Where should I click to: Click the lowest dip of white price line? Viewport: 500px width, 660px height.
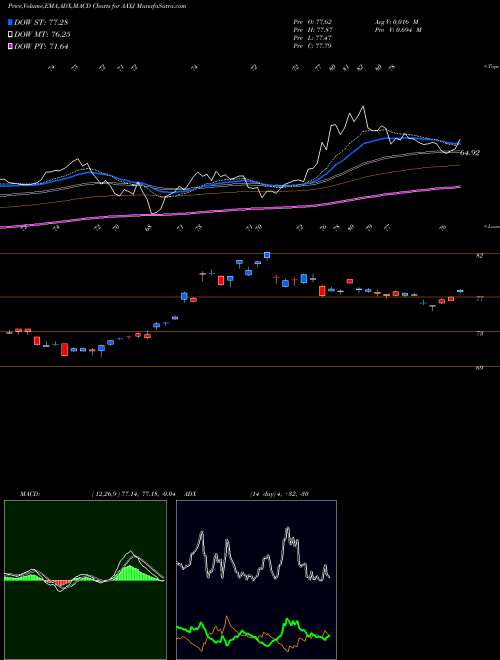coord(155,213)
